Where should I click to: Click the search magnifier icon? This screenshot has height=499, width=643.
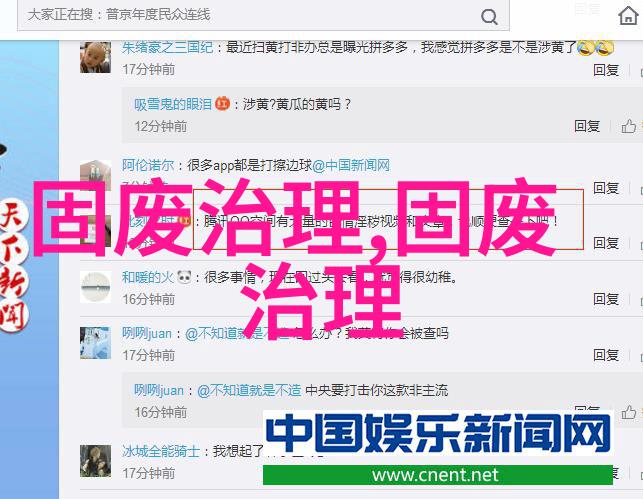click(489, 17)
